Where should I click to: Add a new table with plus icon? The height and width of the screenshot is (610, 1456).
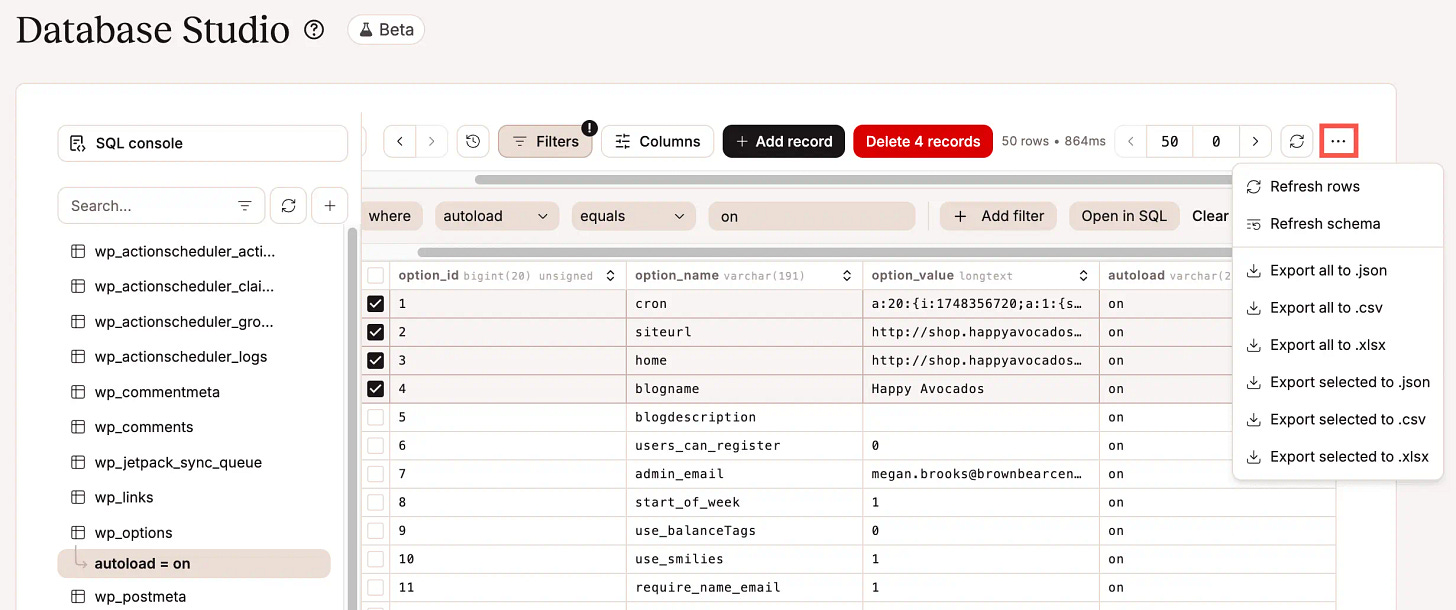coord(329,205)
